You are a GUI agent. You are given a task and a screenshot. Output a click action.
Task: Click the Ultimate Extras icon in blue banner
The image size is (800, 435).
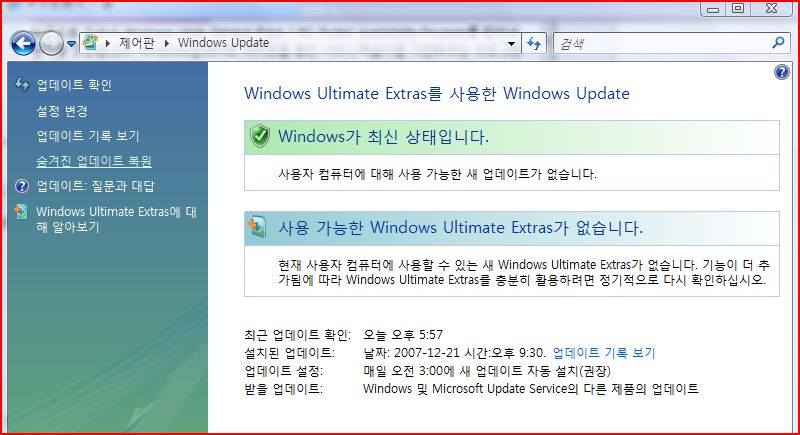coord(257,227)
